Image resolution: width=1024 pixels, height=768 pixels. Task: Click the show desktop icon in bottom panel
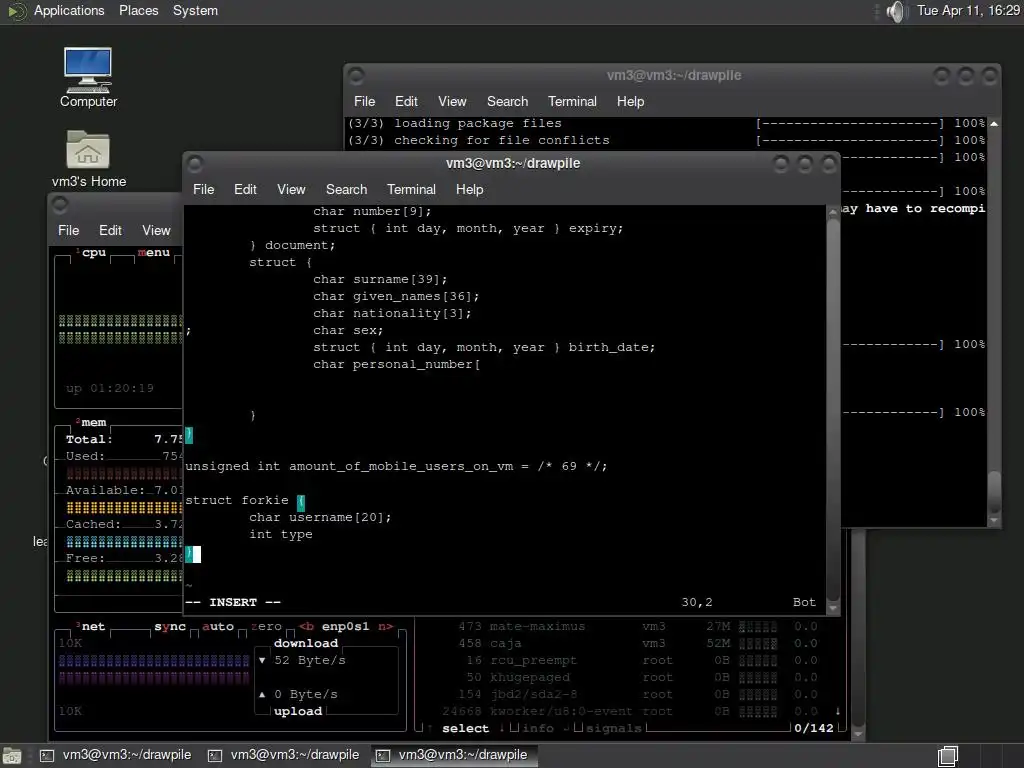click(12, 756)
